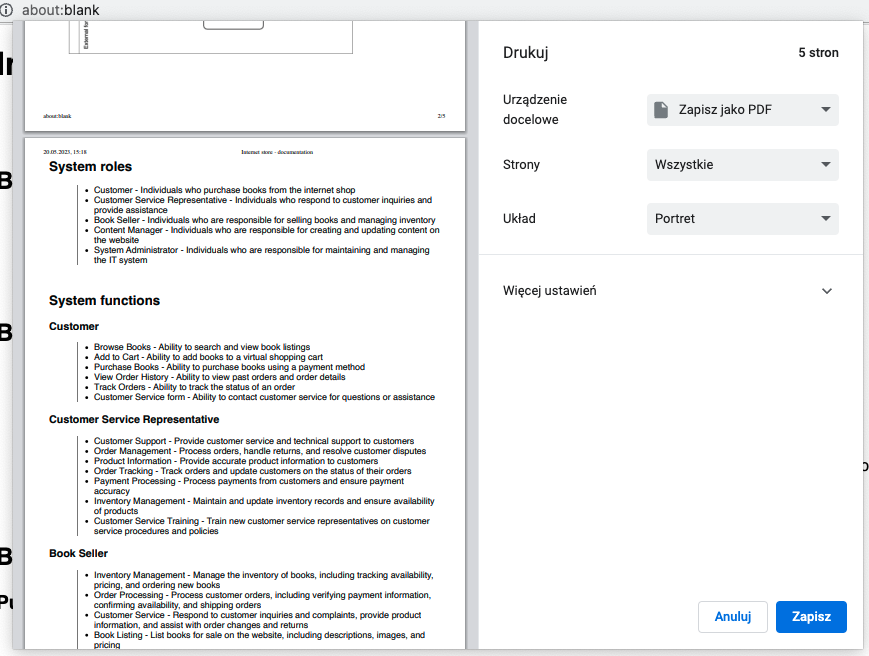Click the System Administrator role entry
Screen dimensions: 869x656
(262, 255)
